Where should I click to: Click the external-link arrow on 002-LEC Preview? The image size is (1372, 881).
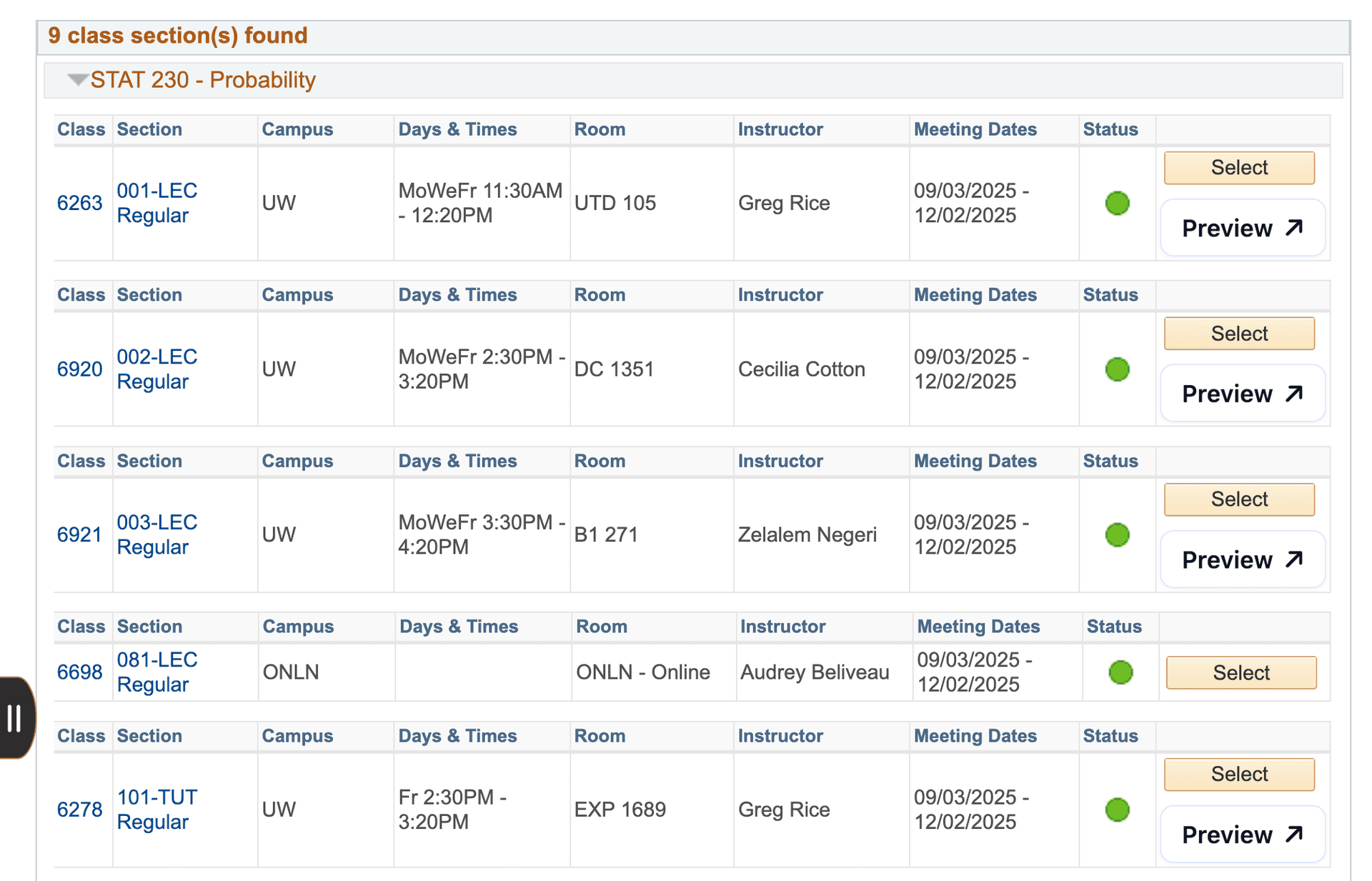pos(1291,392)
